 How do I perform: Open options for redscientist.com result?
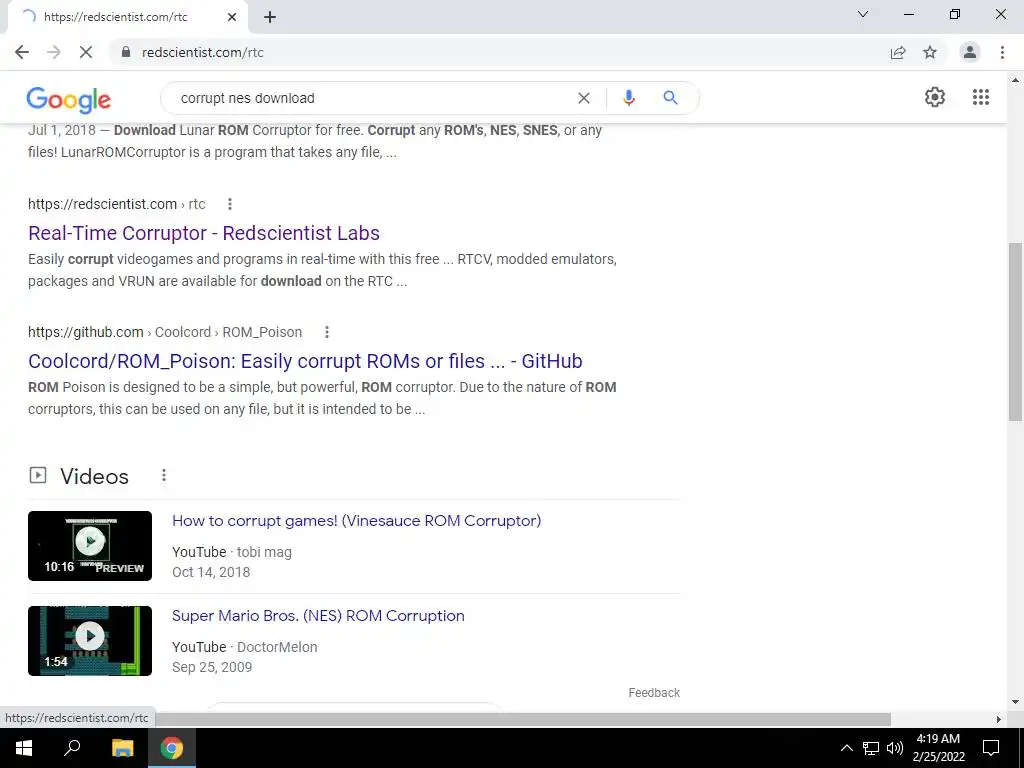(x=230, y=204)
